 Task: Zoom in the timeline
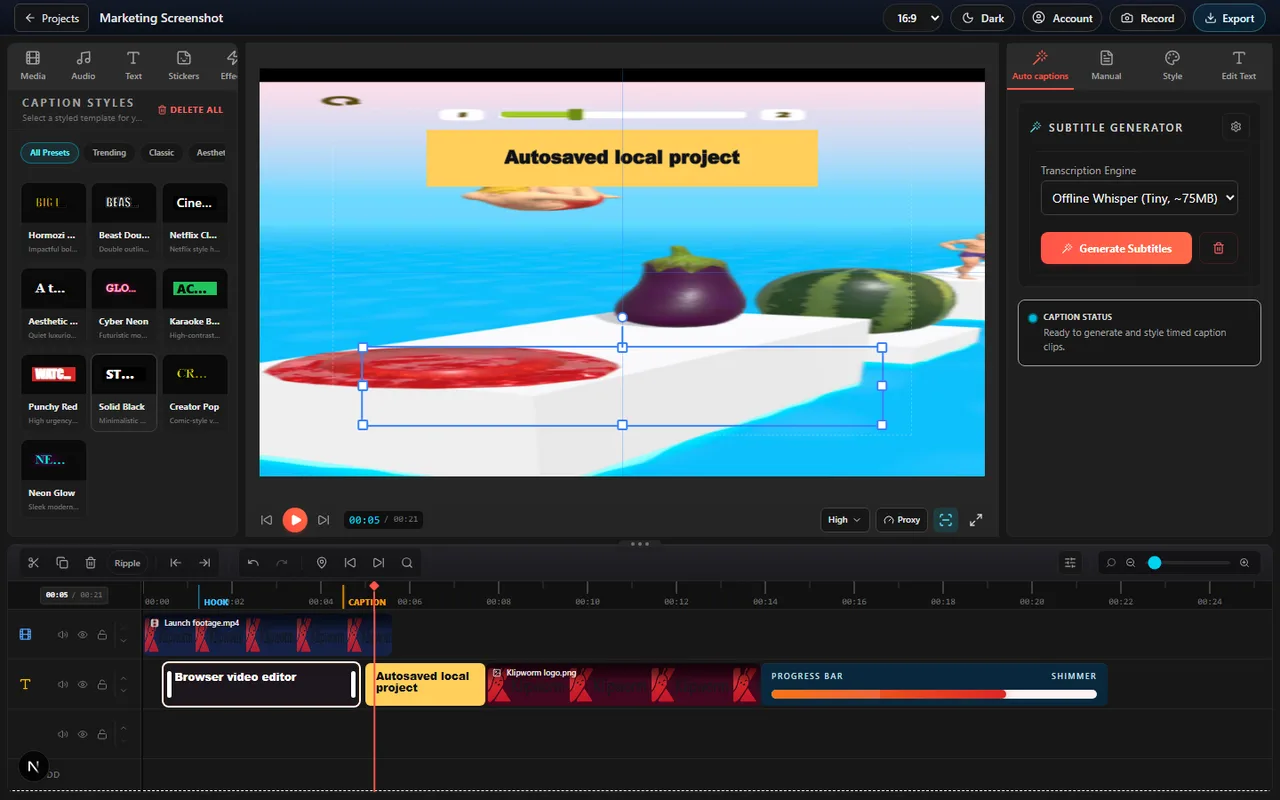click(1245, 563)
